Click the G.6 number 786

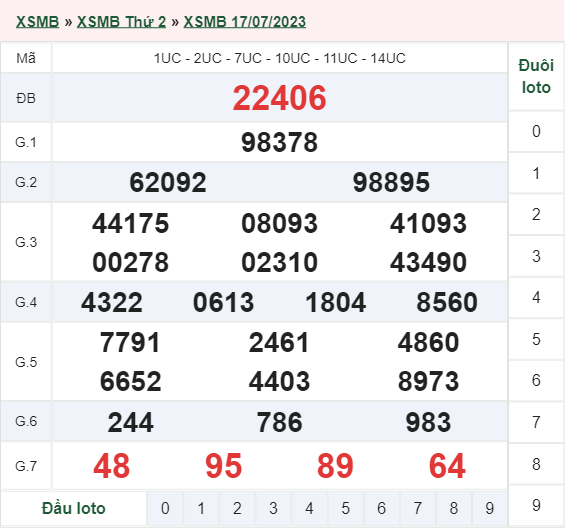(280, 422)
